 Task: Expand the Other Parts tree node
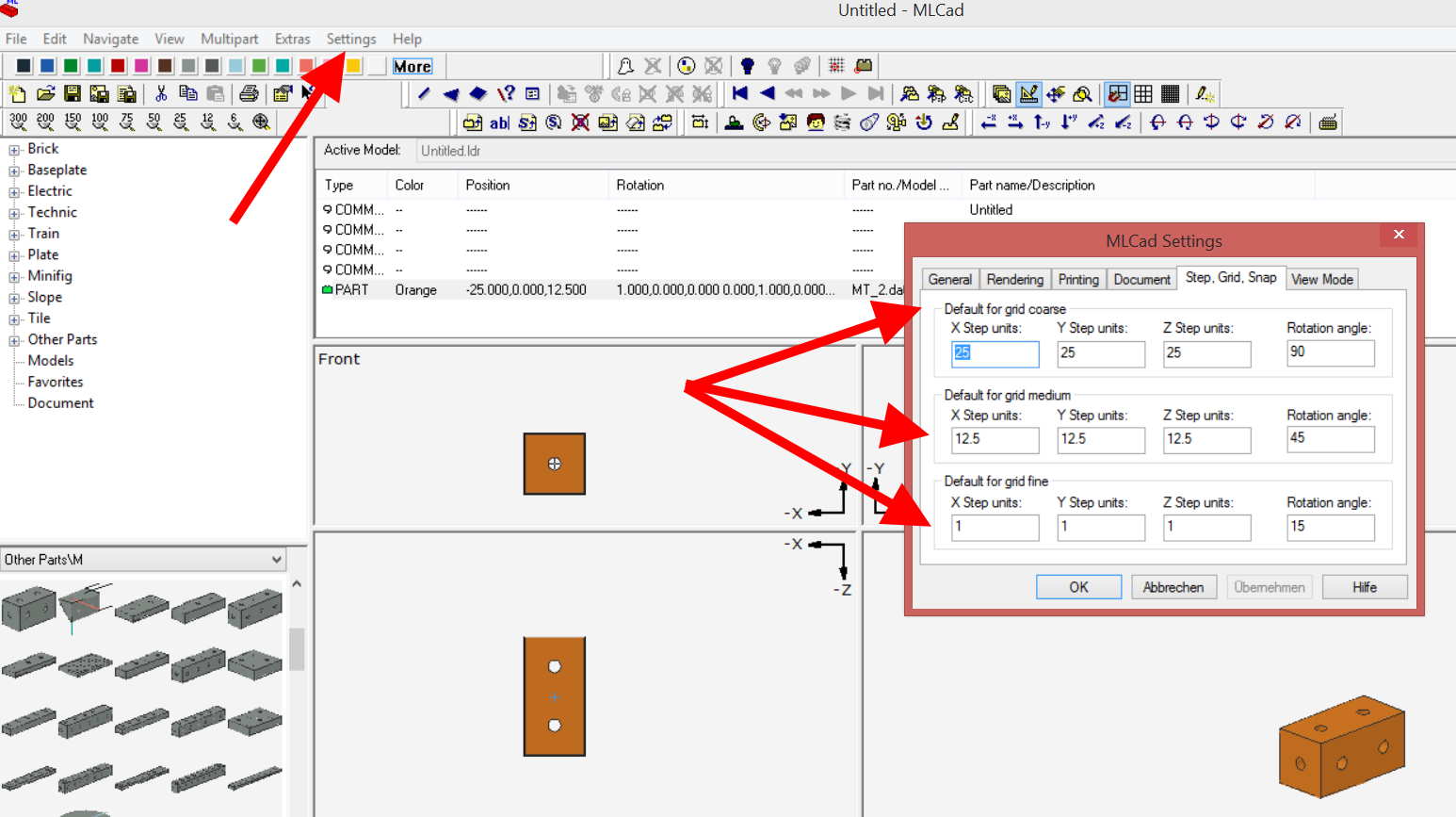point(14,341)
